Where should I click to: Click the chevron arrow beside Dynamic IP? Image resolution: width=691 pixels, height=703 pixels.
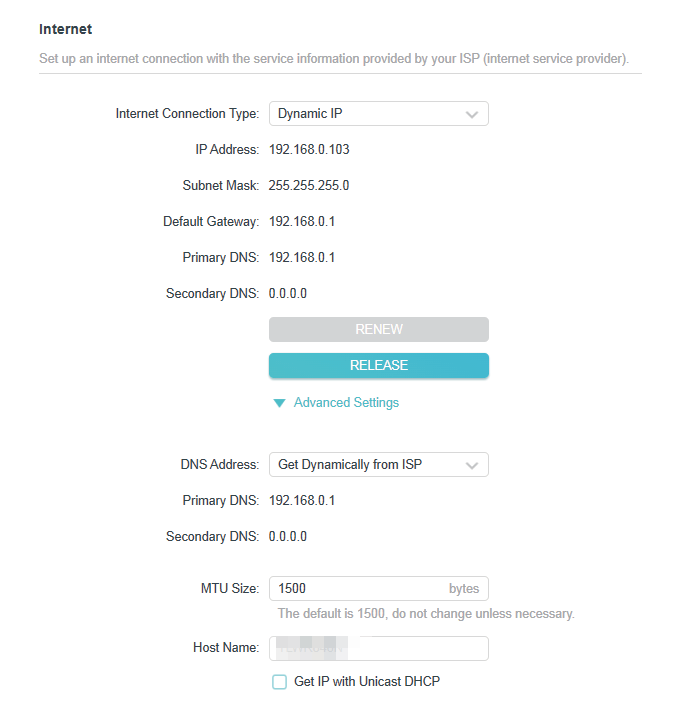[472, 114]
